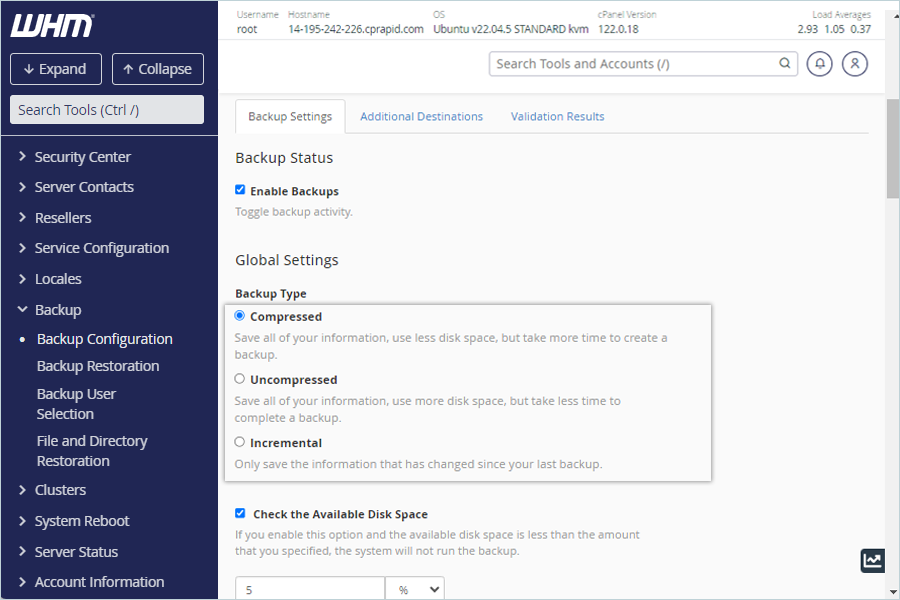900x600 pixels.
Task: Focus the Search Tools sidebar field
Action: [107, 110]
